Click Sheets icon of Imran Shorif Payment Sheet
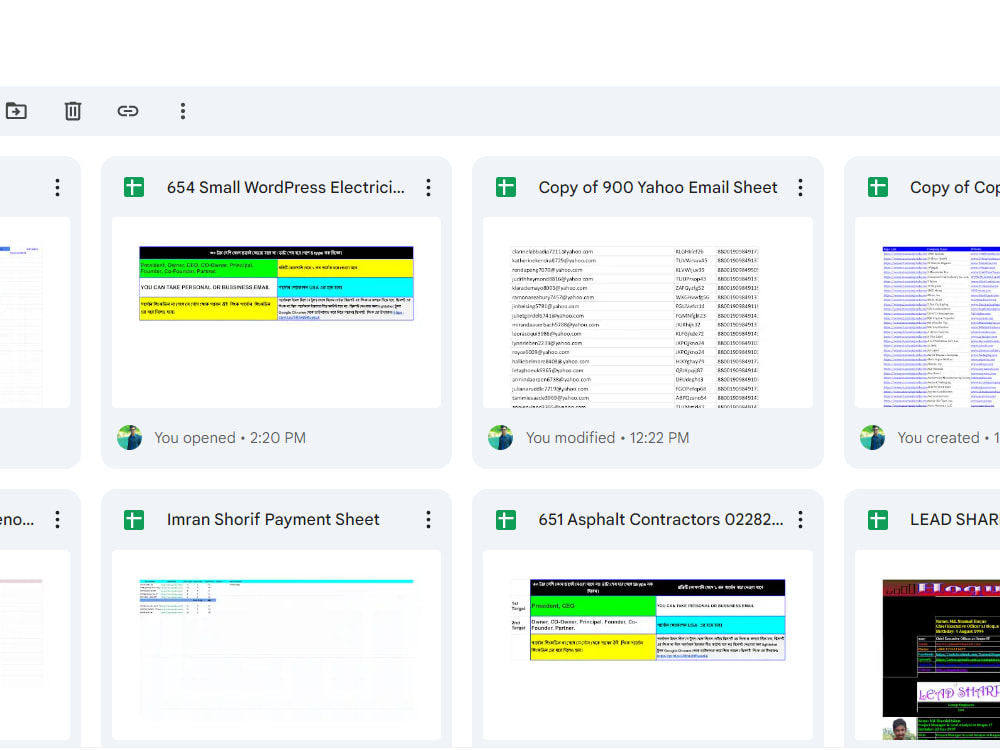This screenshot has width=1000, height=750. (134, 520)
